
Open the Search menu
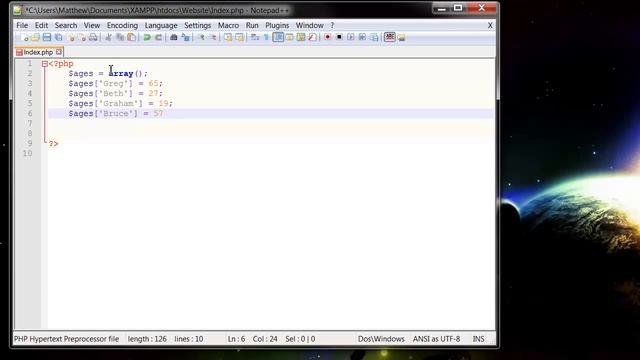click(x=66, y=25)
